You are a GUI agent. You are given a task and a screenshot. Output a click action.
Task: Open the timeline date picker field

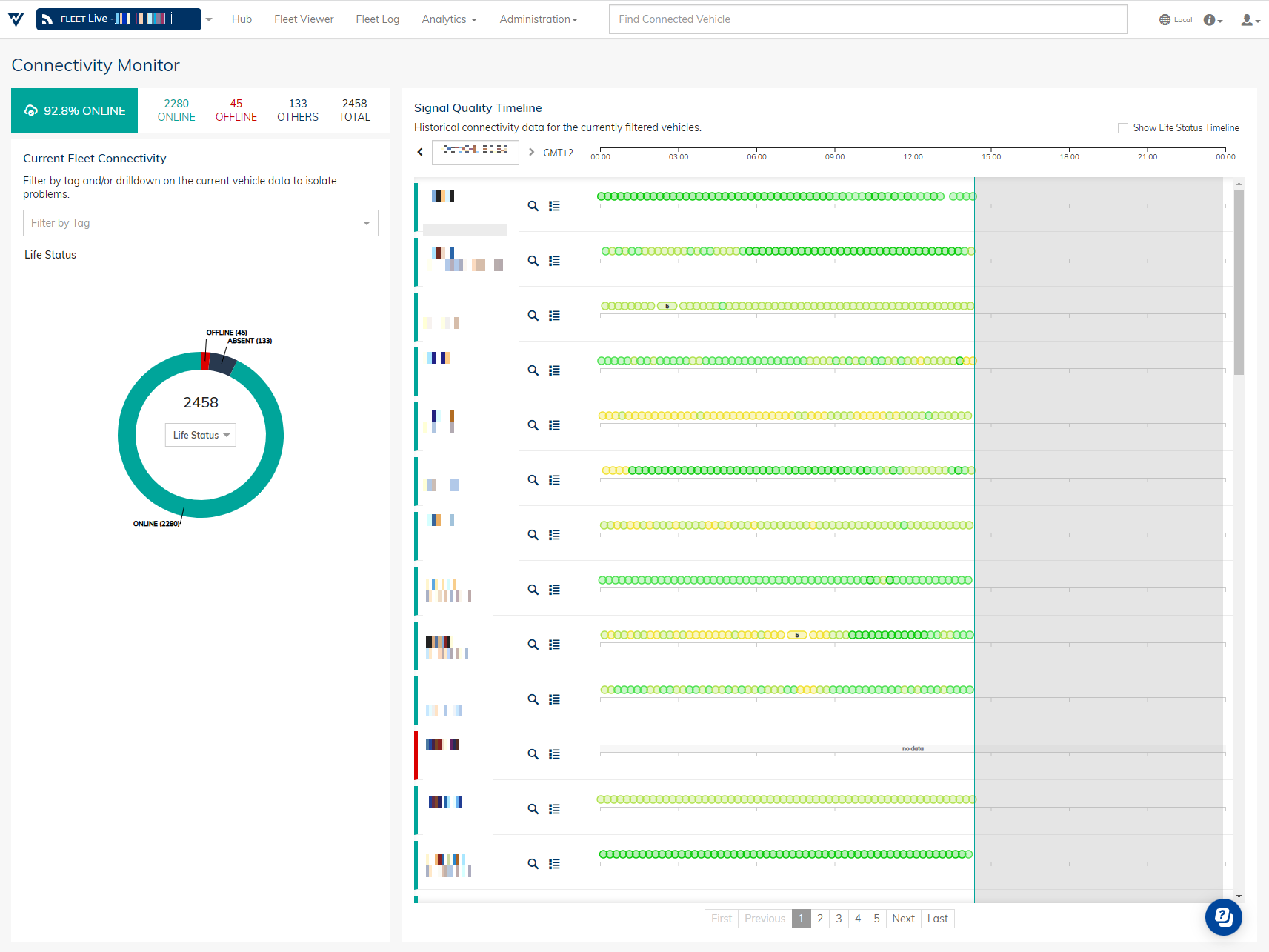click(x=476, y=152)
